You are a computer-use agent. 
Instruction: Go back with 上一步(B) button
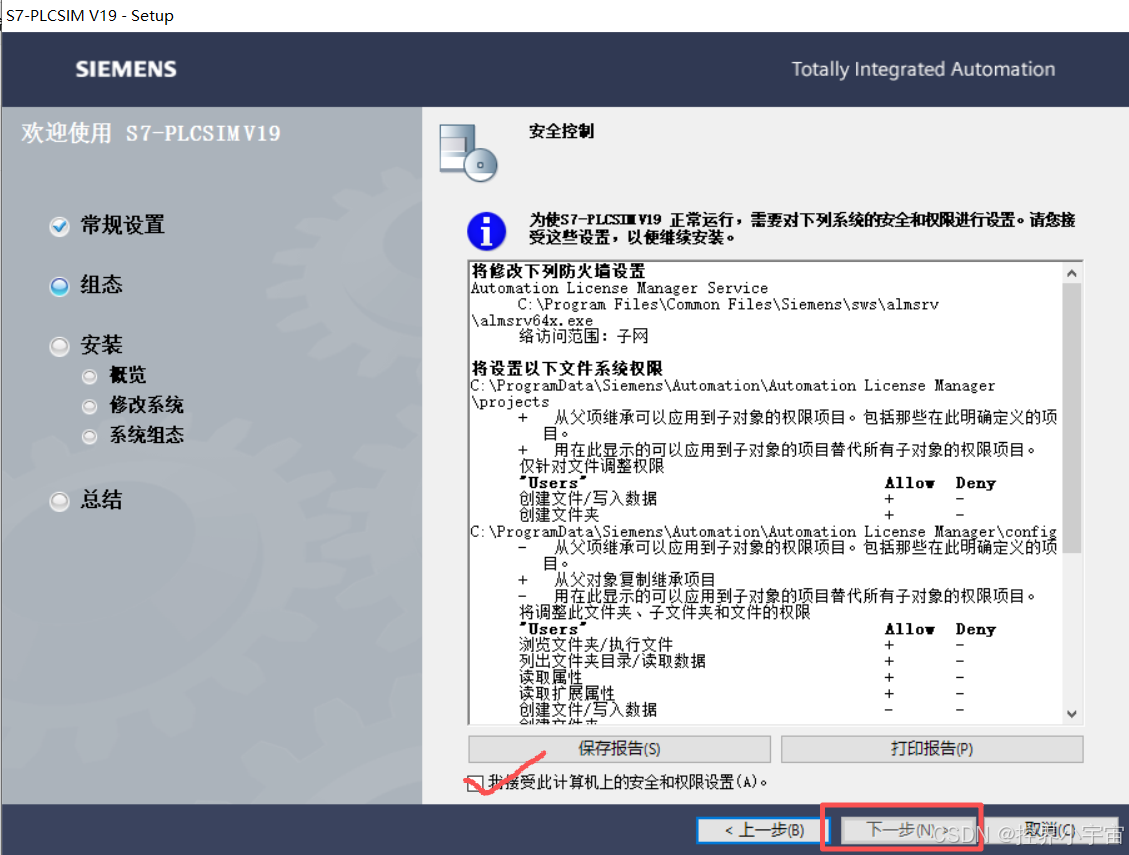(x=763, y=830)
